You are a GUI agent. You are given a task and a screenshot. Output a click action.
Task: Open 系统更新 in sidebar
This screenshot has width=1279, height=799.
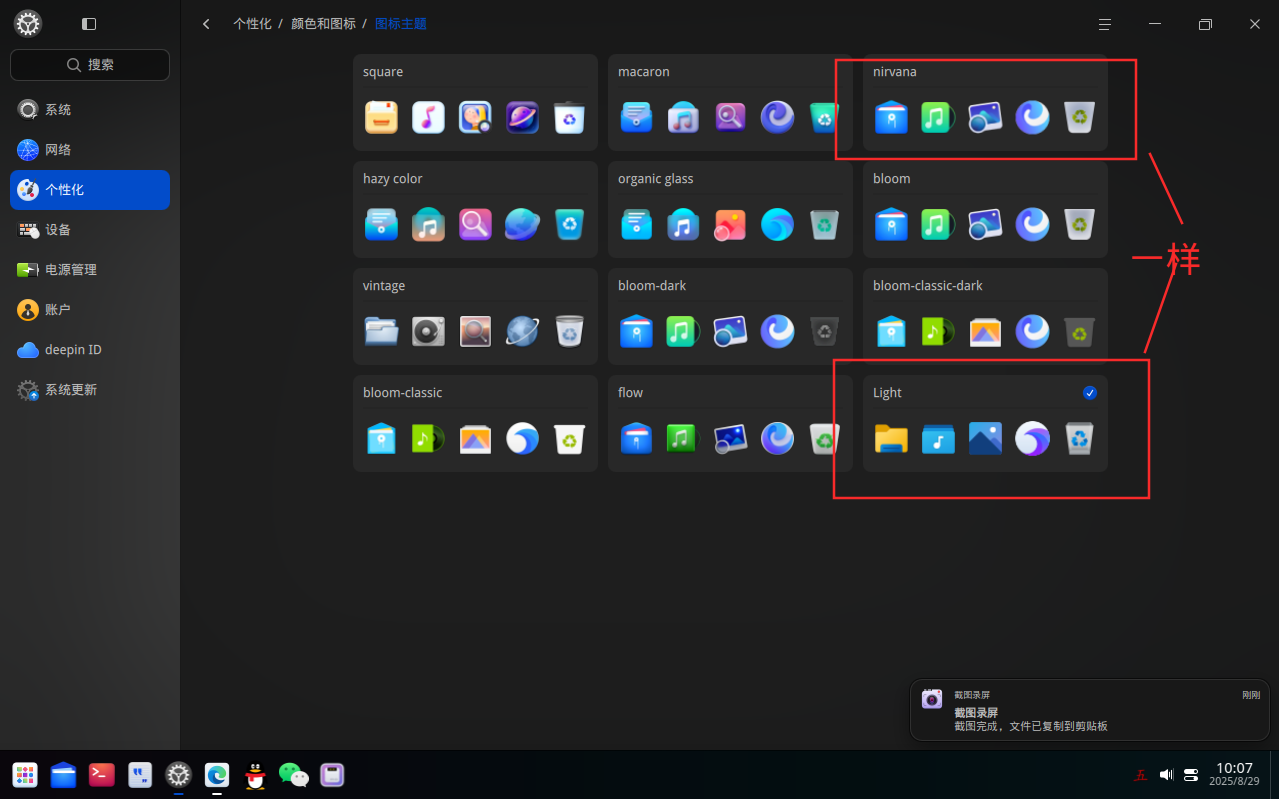90,390
